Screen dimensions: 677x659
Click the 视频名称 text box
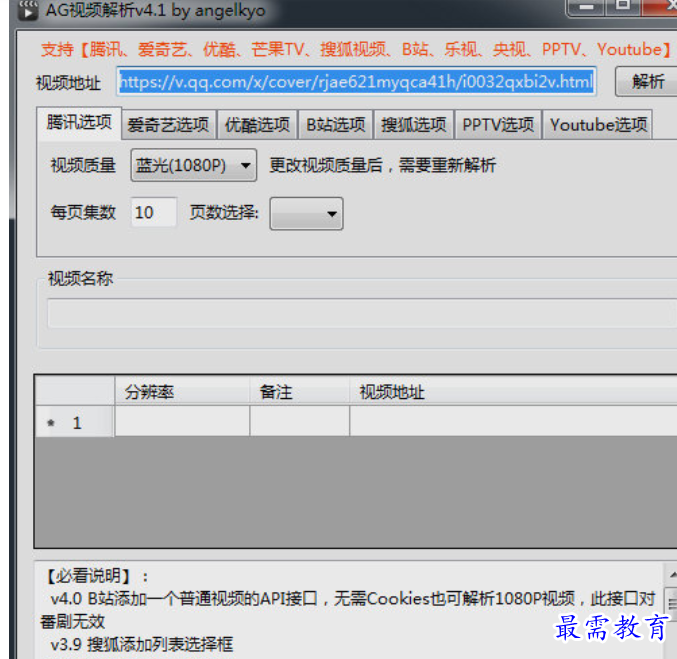pos(362,313)
